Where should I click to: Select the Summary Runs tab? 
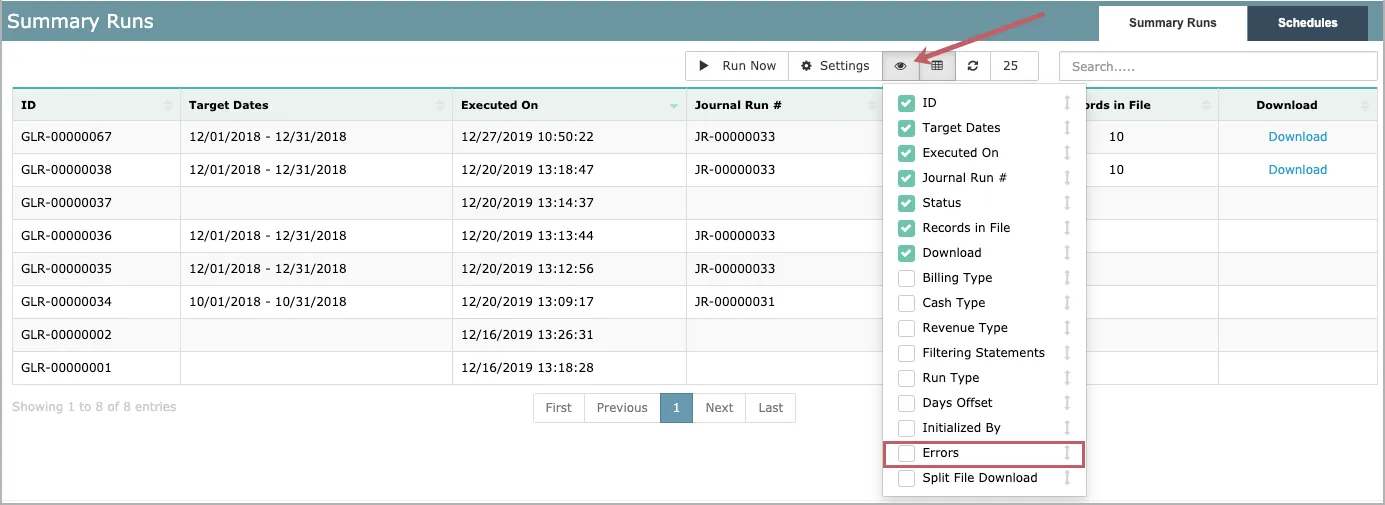[1173, 23]
